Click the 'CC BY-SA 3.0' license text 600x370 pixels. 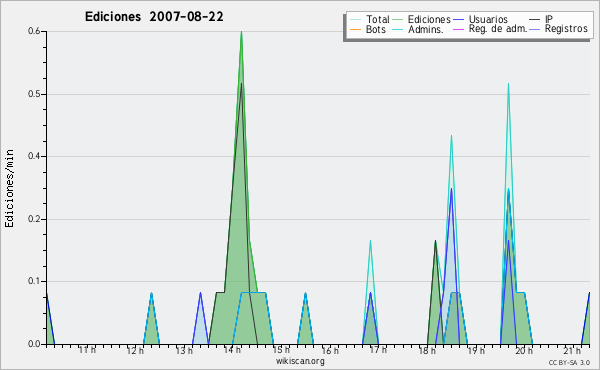pyautogui.click(x=569, y=362)
